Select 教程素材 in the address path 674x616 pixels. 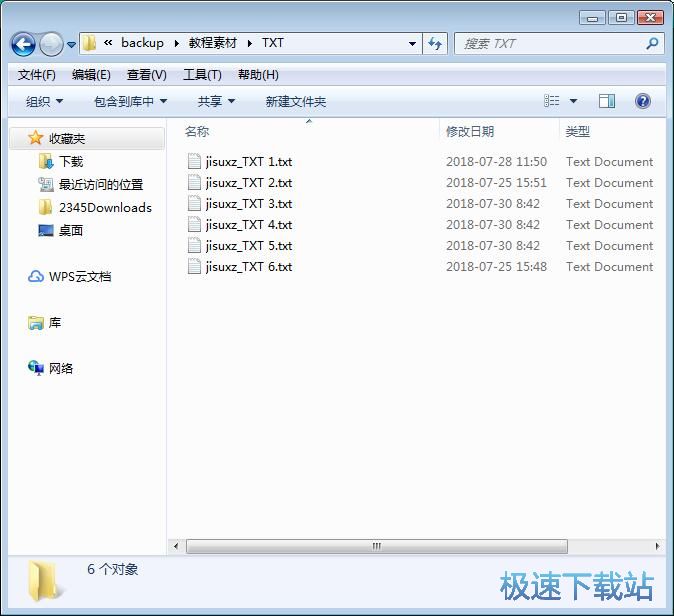[x=213, y=43]
